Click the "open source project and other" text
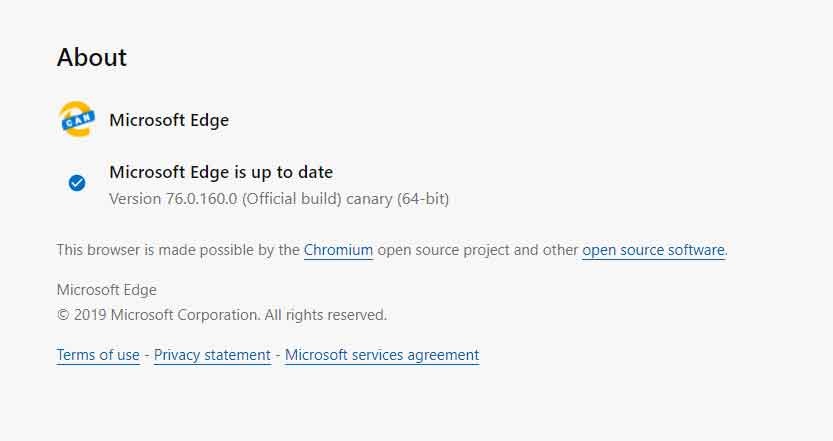This screenshot has width=833, height=441. (476, 250)
